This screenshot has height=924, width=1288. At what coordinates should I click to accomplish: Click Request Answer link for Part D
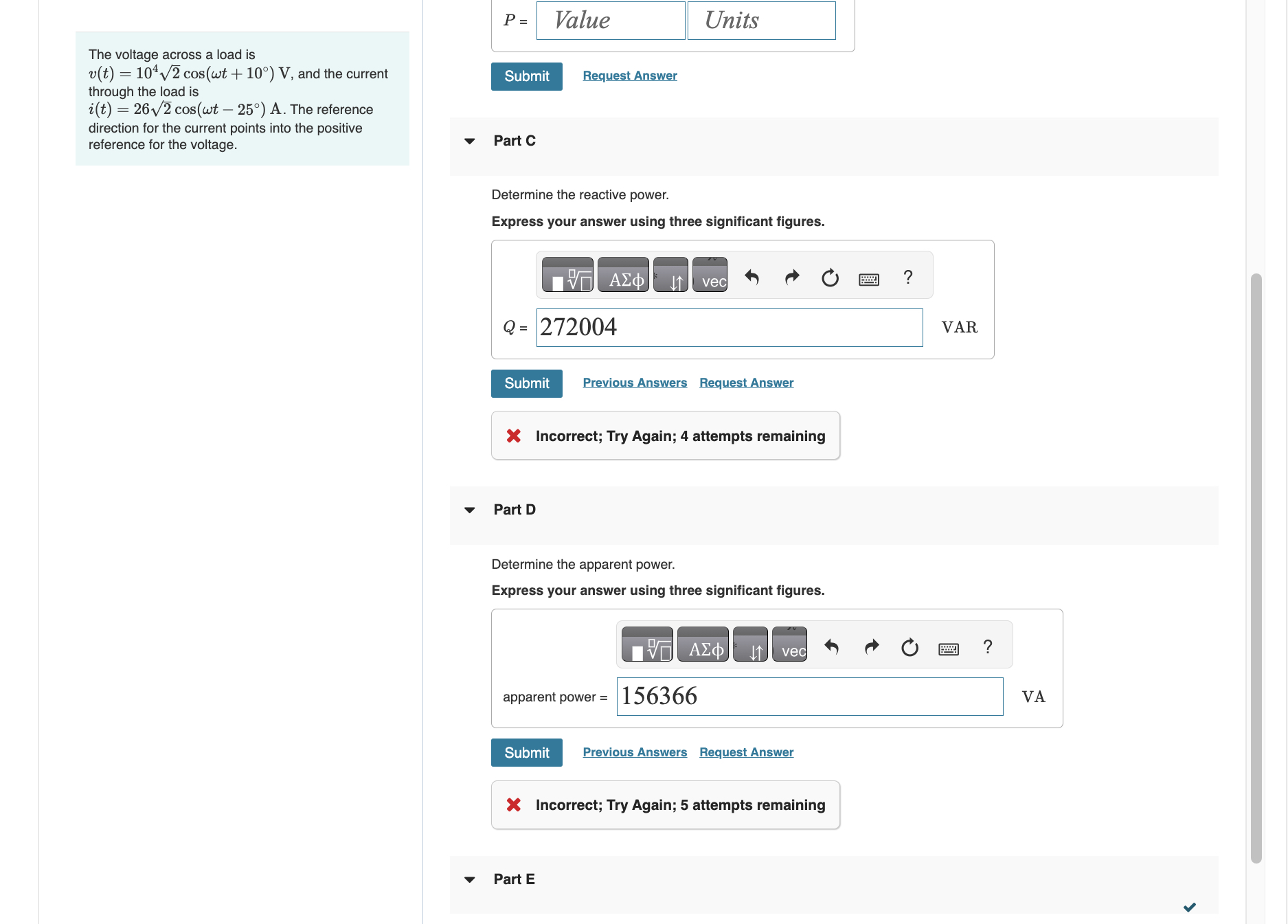pos(747,752)
